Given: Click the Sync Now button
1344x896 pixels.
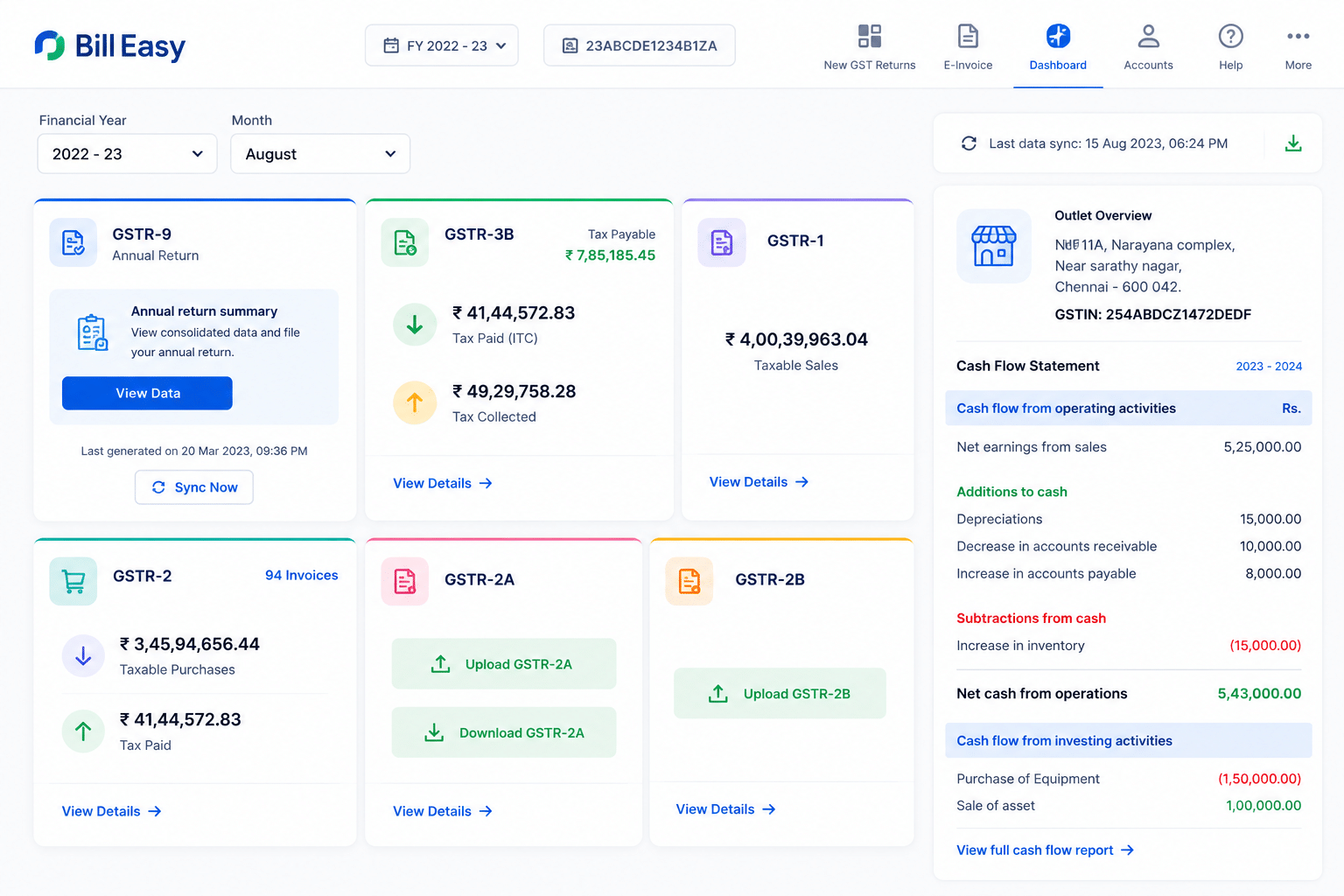Looking at the screenshot, I should coord(194,487).
